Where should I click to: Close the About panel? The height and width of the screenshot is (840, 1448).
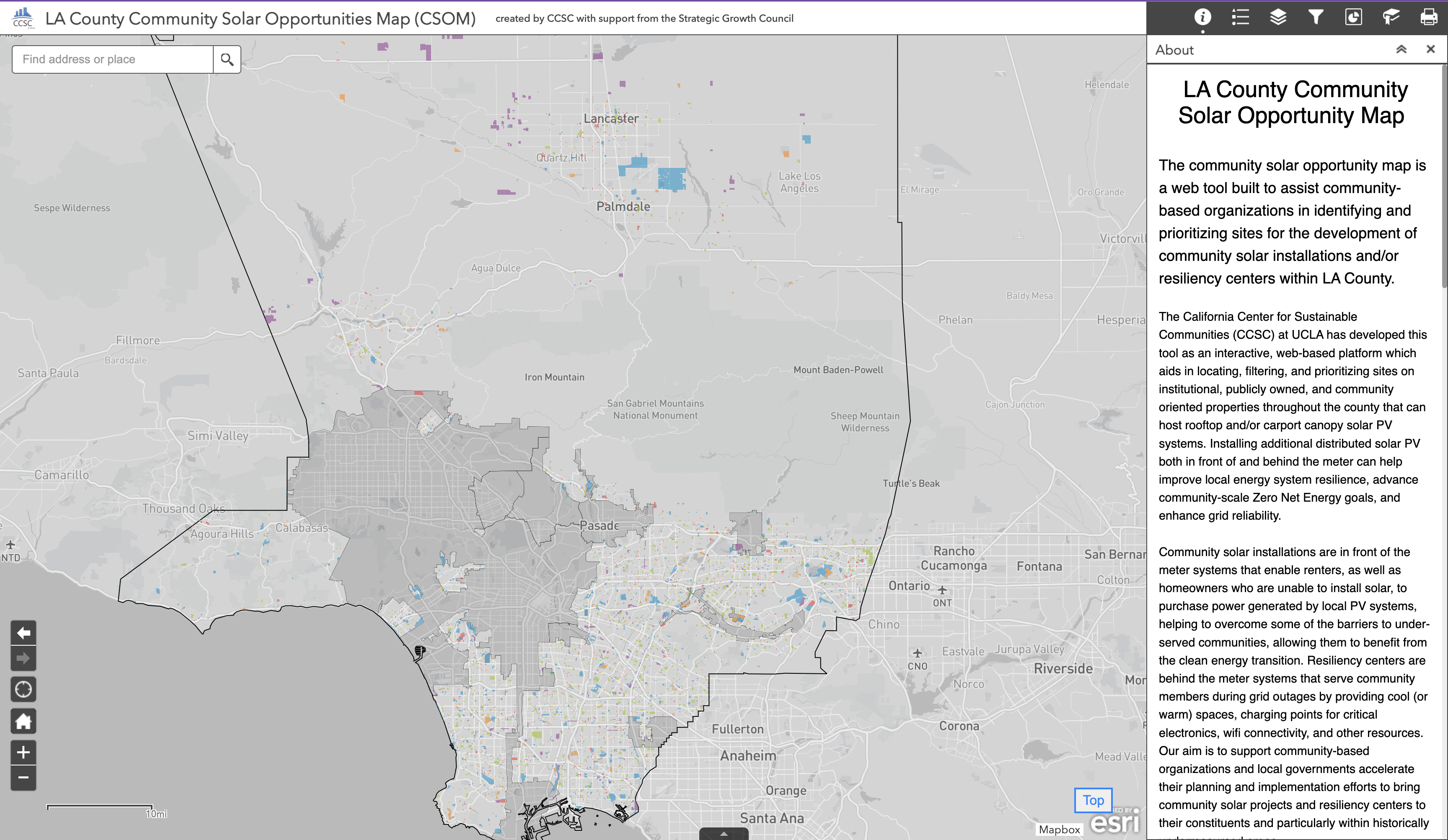(1430, 49)
